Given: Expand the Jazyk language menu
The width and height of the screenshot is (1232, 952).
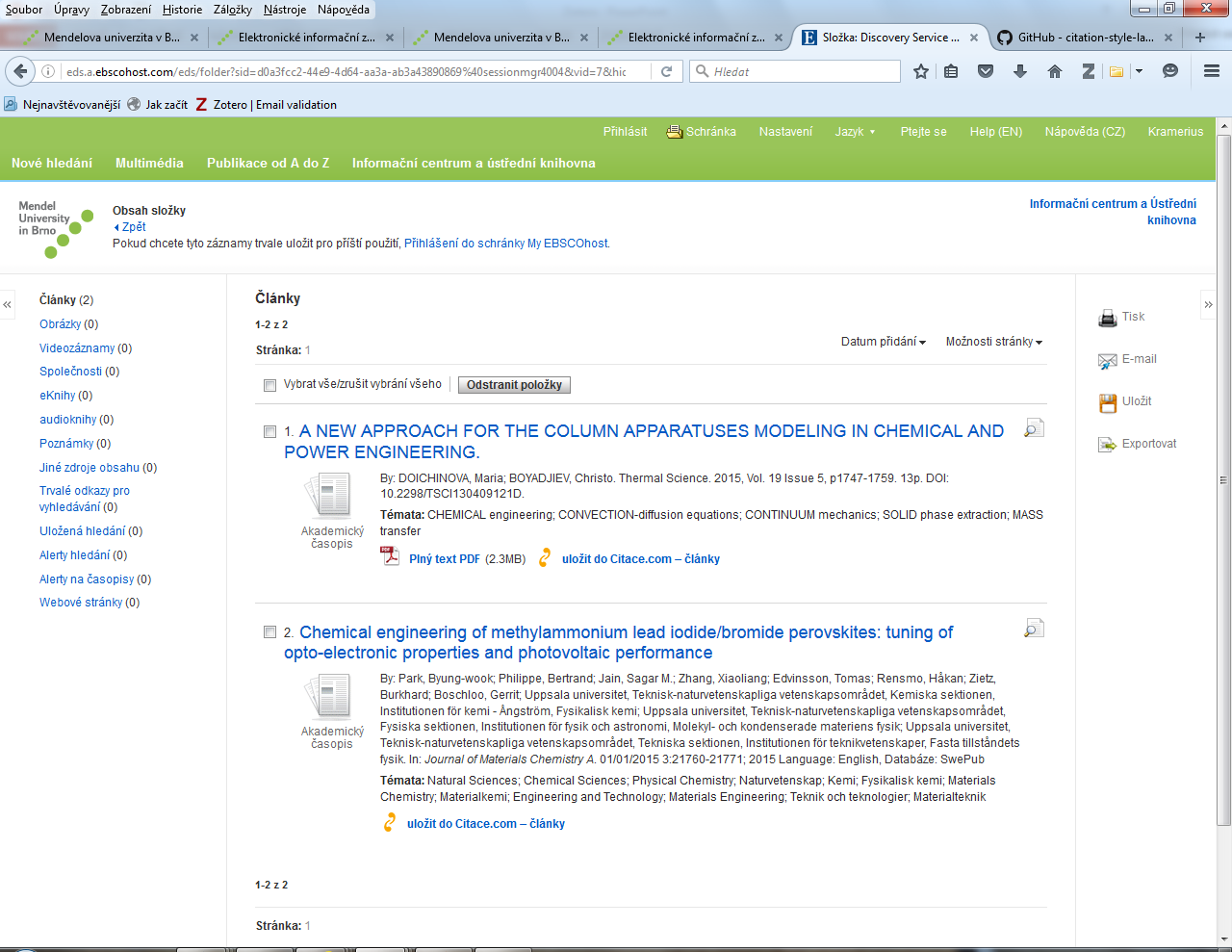Looking at the screenshot, I should coord(855,132).
